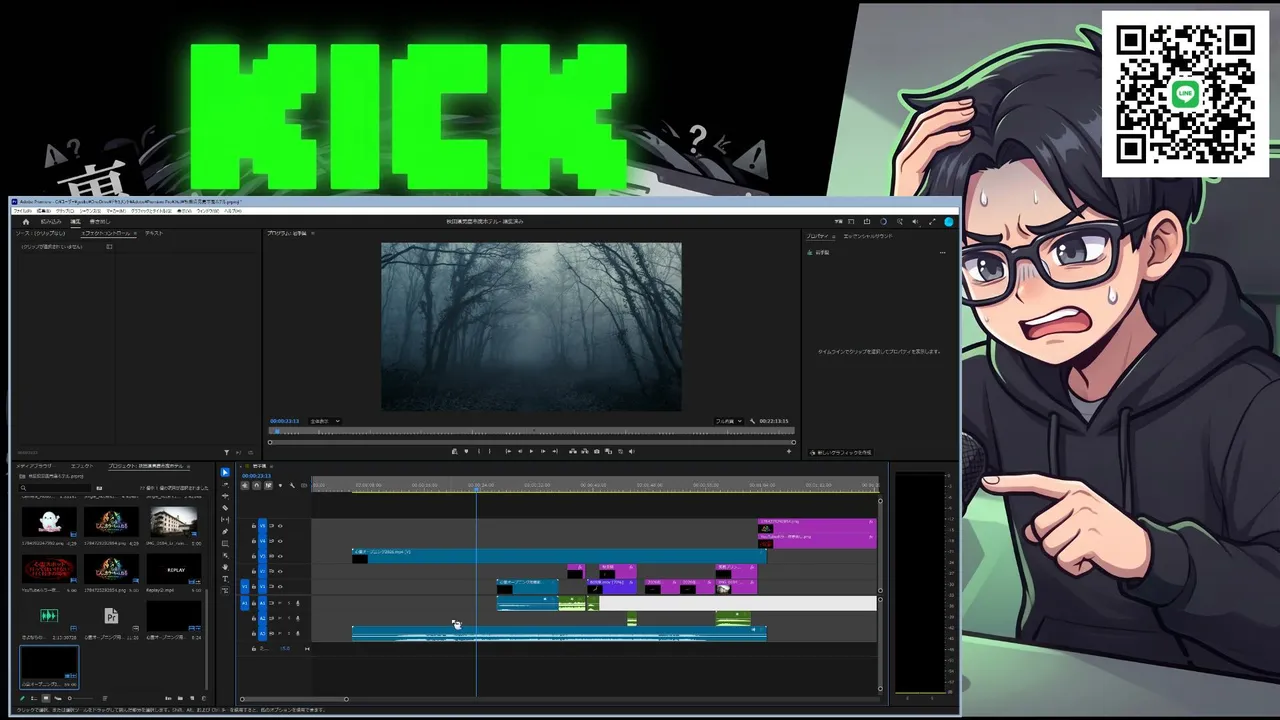Open the blue user profile icon
This screenshot has height=720, width=1280.
click(x=949, y=221)
